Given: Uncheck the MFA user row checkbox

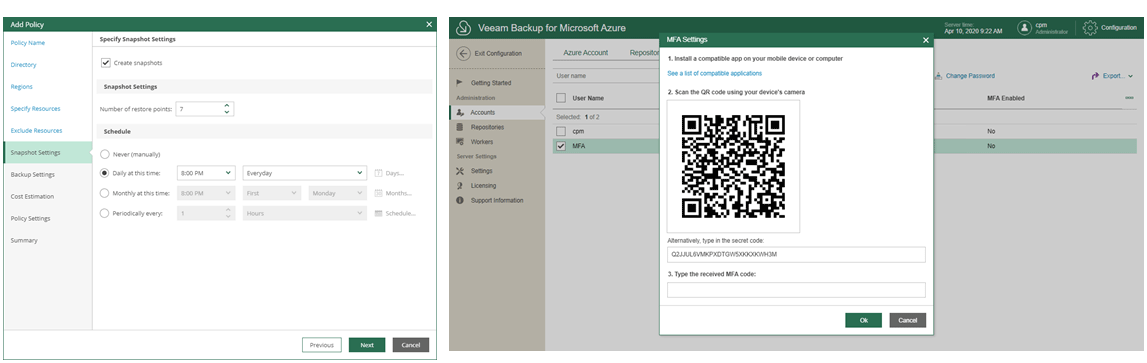Looking at the screenshot, I should point(561,146).
